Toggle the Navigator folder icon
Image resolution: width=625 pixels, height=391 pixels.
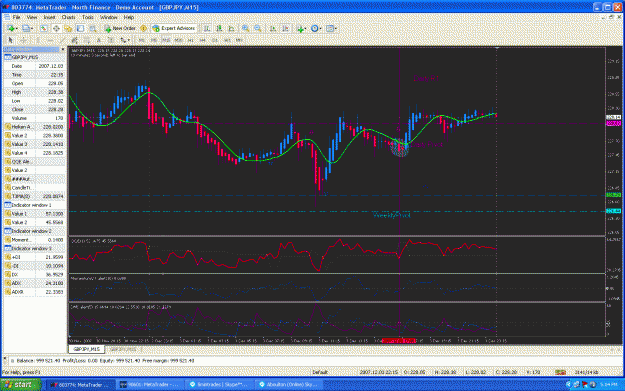[x=68, y=28]
